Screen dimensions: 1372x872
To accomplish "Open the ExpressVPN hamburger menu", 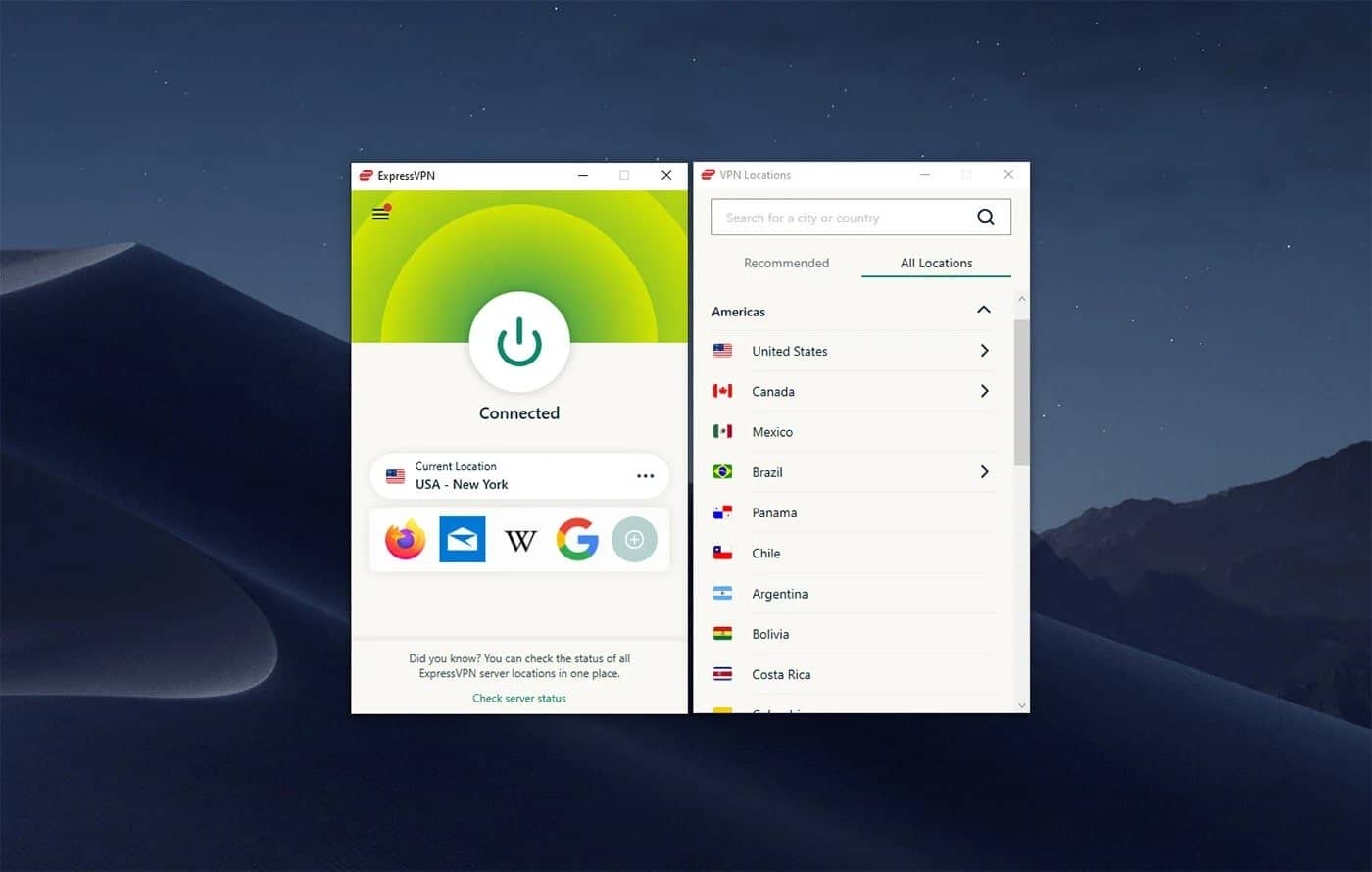I will (381, 213).
